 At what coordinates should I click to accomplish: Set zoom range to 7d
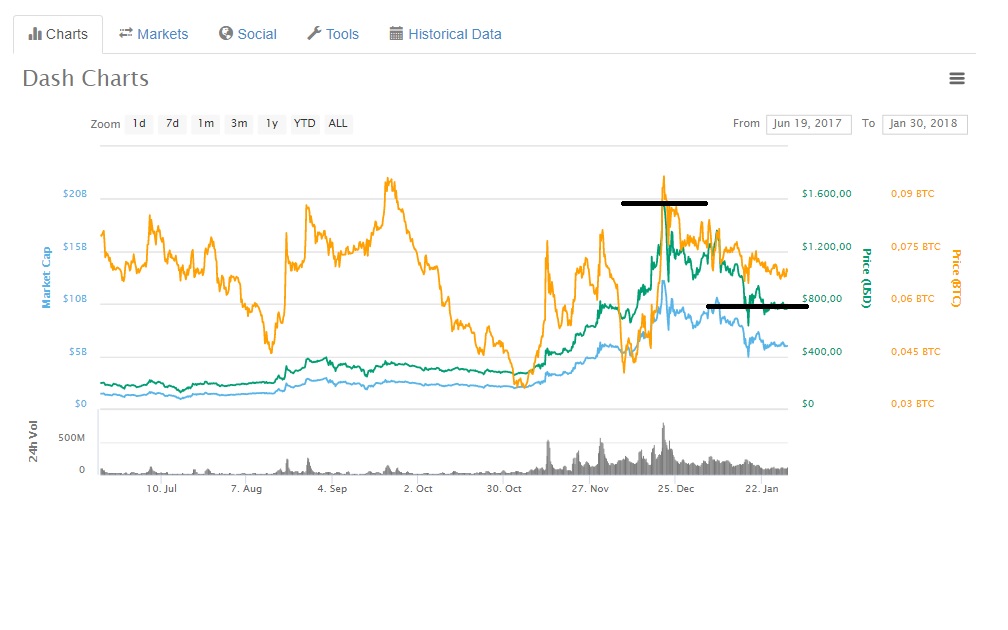pyautogui.click(x=172, y=123)
